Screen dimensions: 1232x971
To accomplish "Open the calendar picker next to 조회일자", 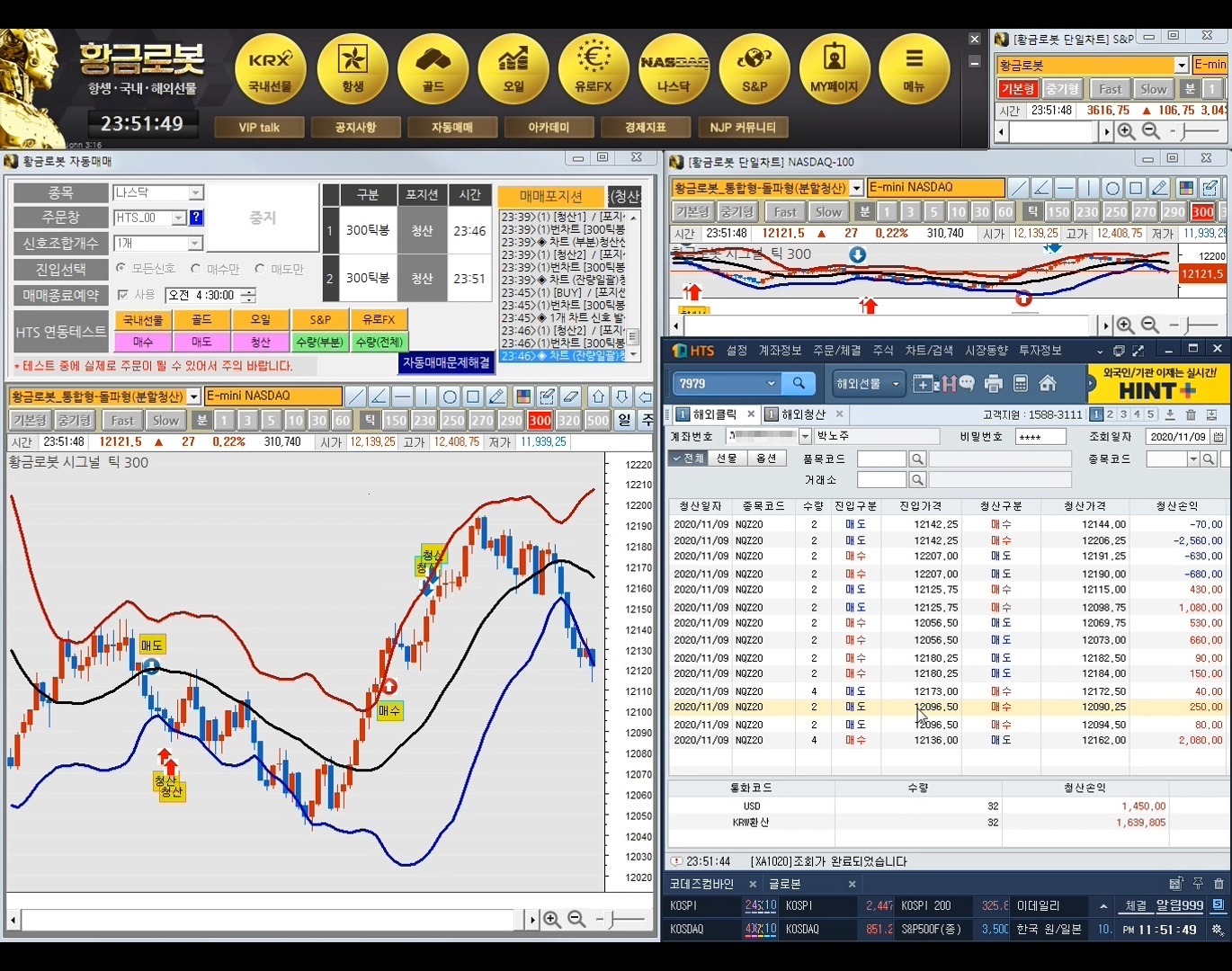I will 1219,437.
